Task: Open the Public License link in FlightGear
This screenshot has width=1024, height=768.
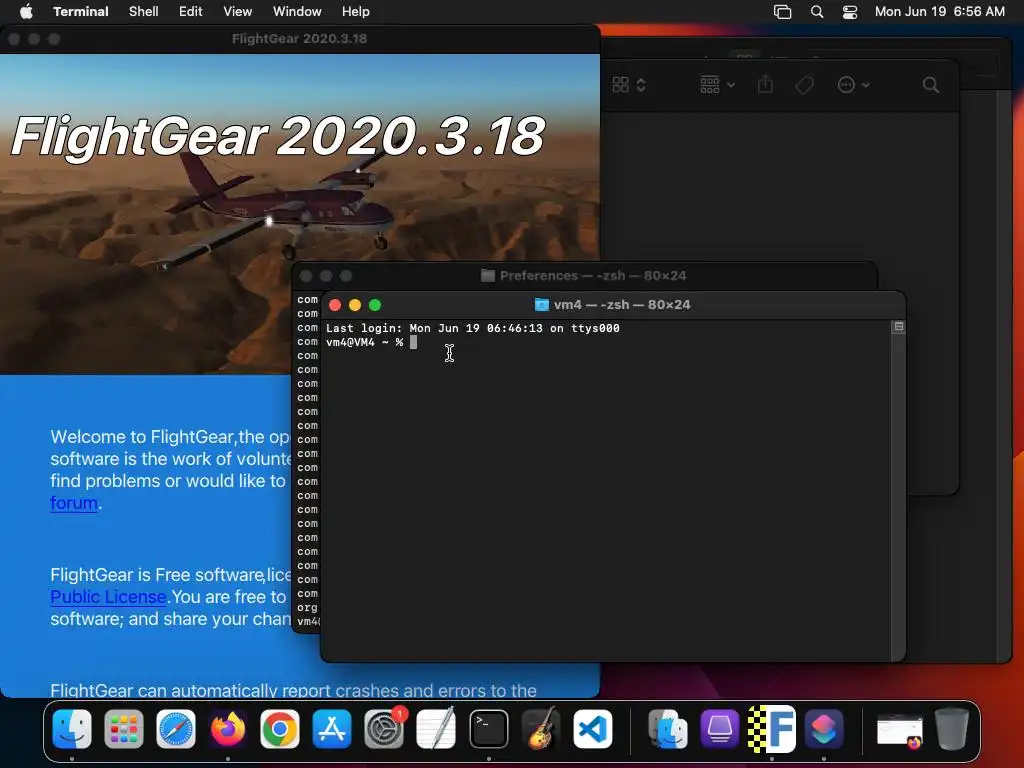Action: pyautogui.click(x=108, y=597)
